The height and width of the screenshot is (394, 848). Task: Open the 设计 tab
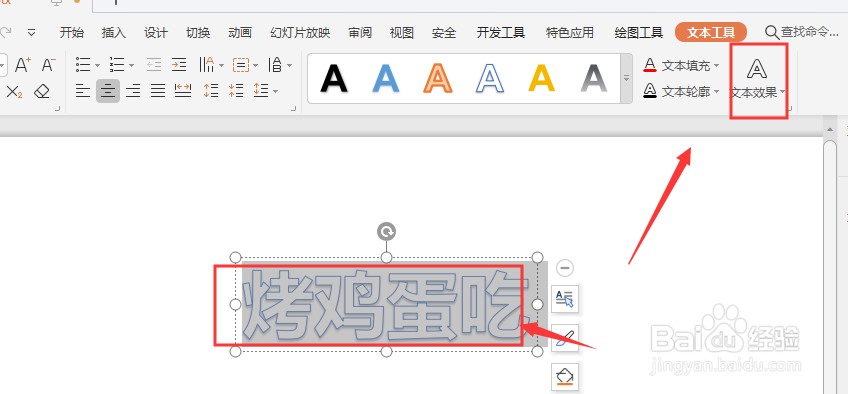point(156,32)
